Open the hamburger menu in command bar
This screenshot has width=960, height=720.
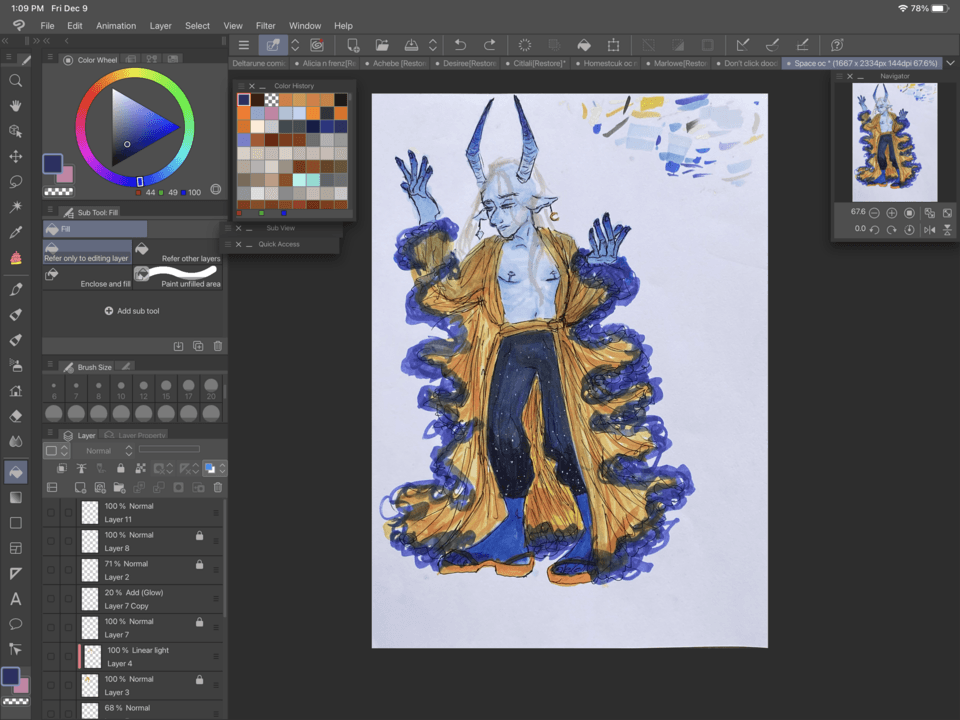(x=244, y=45)
